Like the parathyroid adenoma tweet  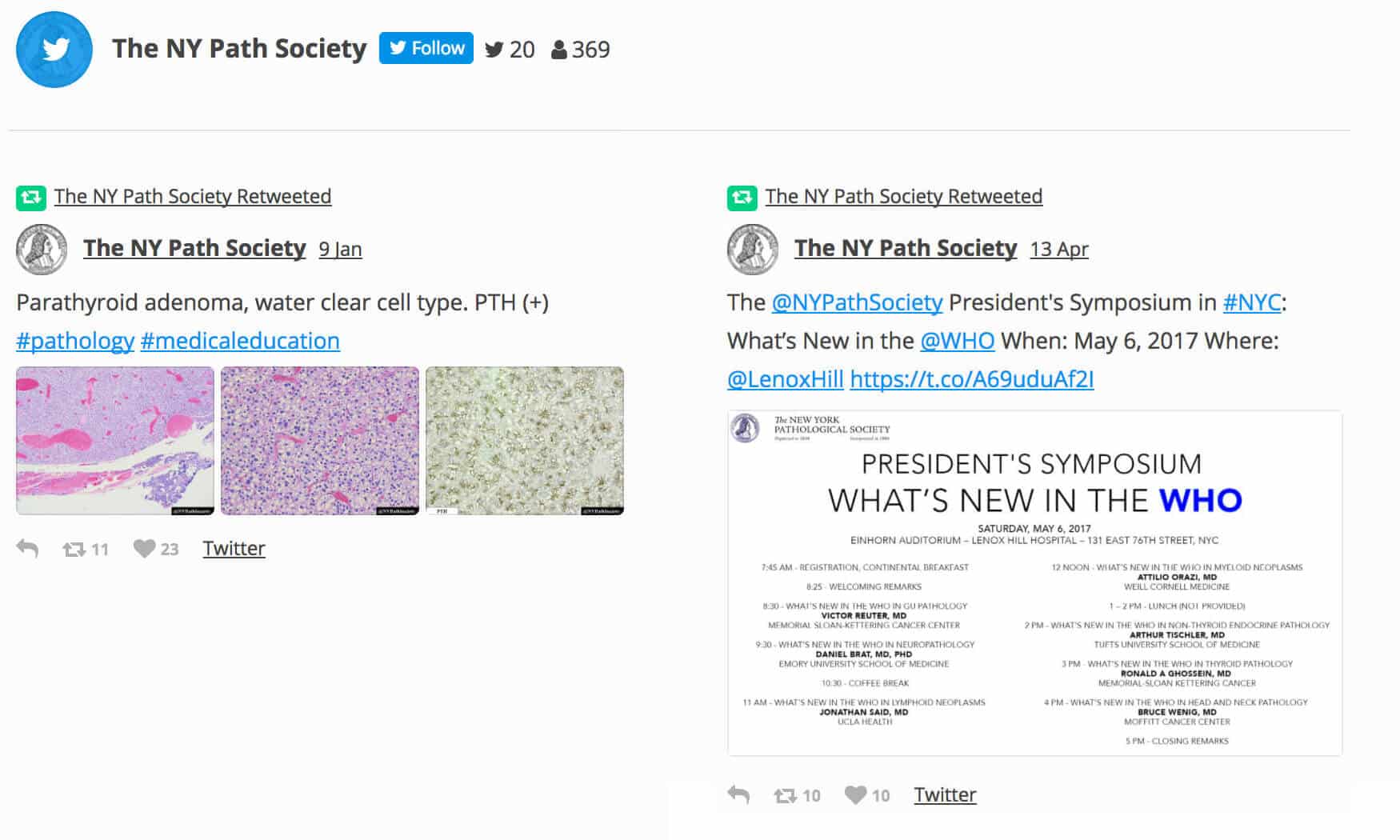144,549
